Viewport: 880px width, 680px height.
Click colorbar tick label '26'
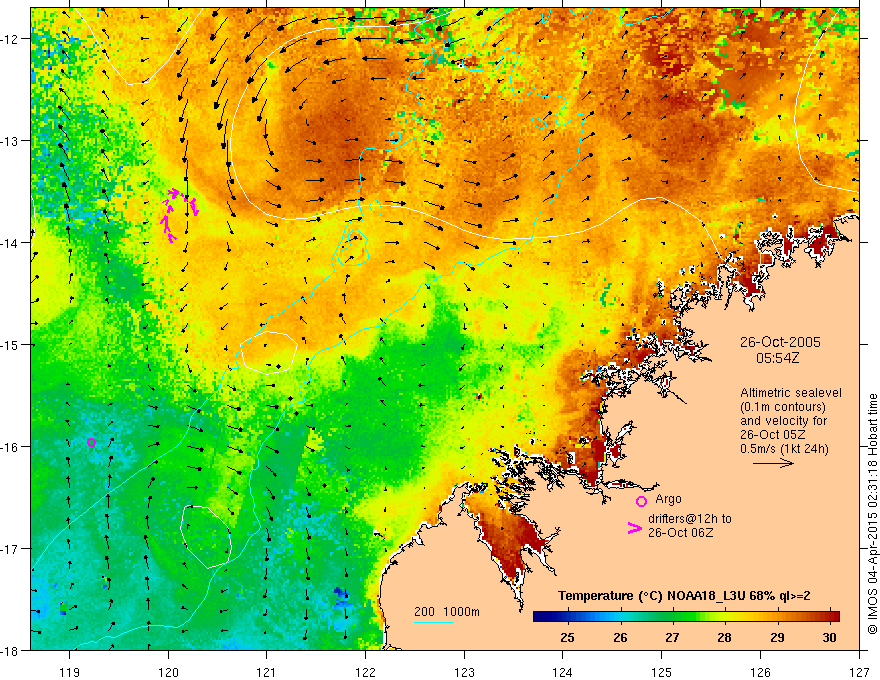[620, 637]
